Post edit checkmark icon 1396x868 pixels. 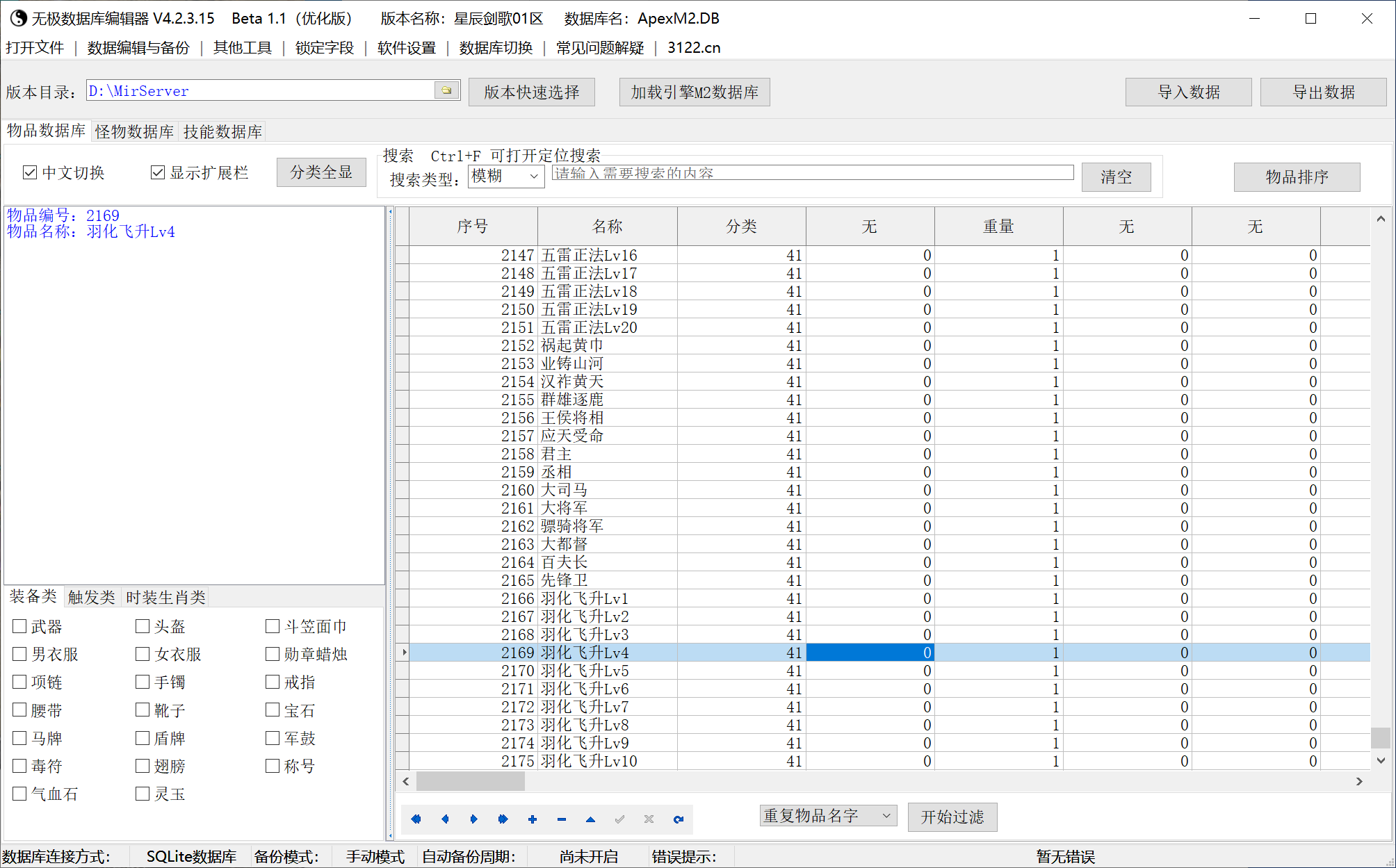[619, 819]
